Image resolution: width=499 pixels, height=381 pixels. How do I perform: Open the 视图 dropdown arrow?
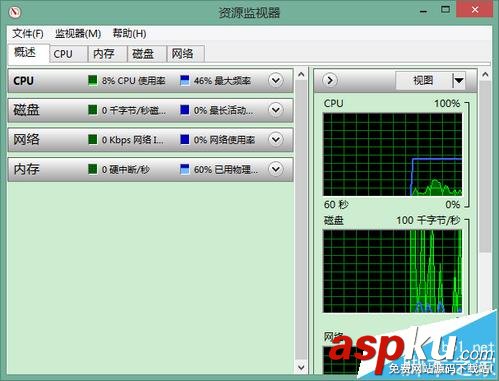coord(459,80)
